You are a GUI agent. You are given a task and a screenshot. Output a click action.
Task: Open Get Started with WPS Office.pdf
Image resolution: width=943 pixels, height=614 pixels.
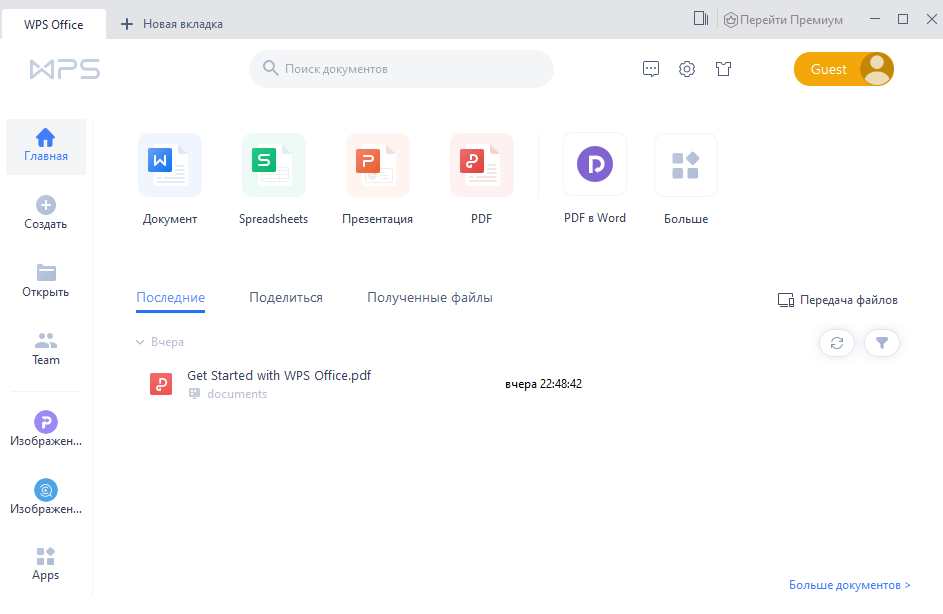[278, 375]
